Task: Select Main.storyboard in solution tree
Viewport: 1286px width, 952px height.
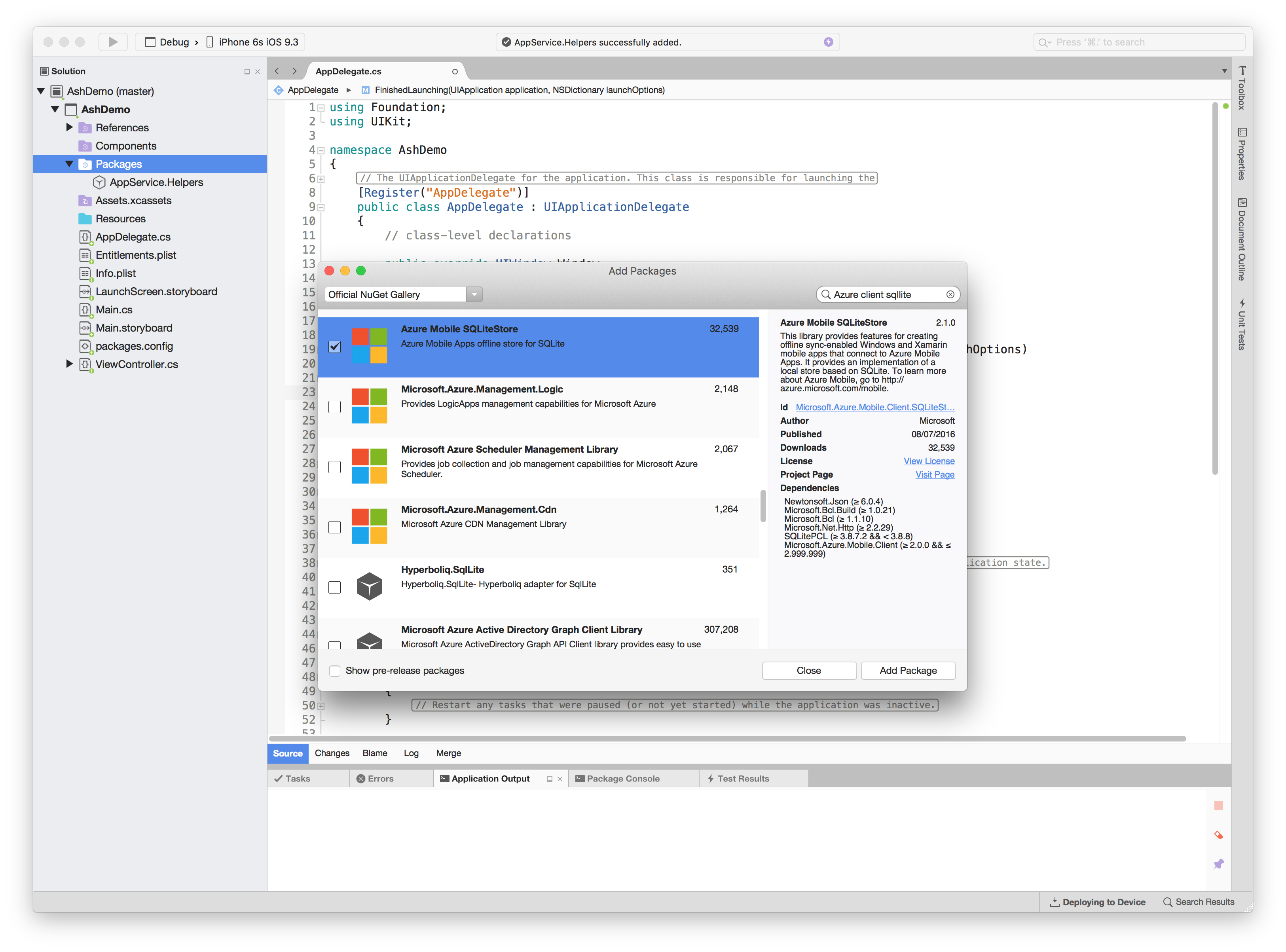Action: [x=134, y=328]
